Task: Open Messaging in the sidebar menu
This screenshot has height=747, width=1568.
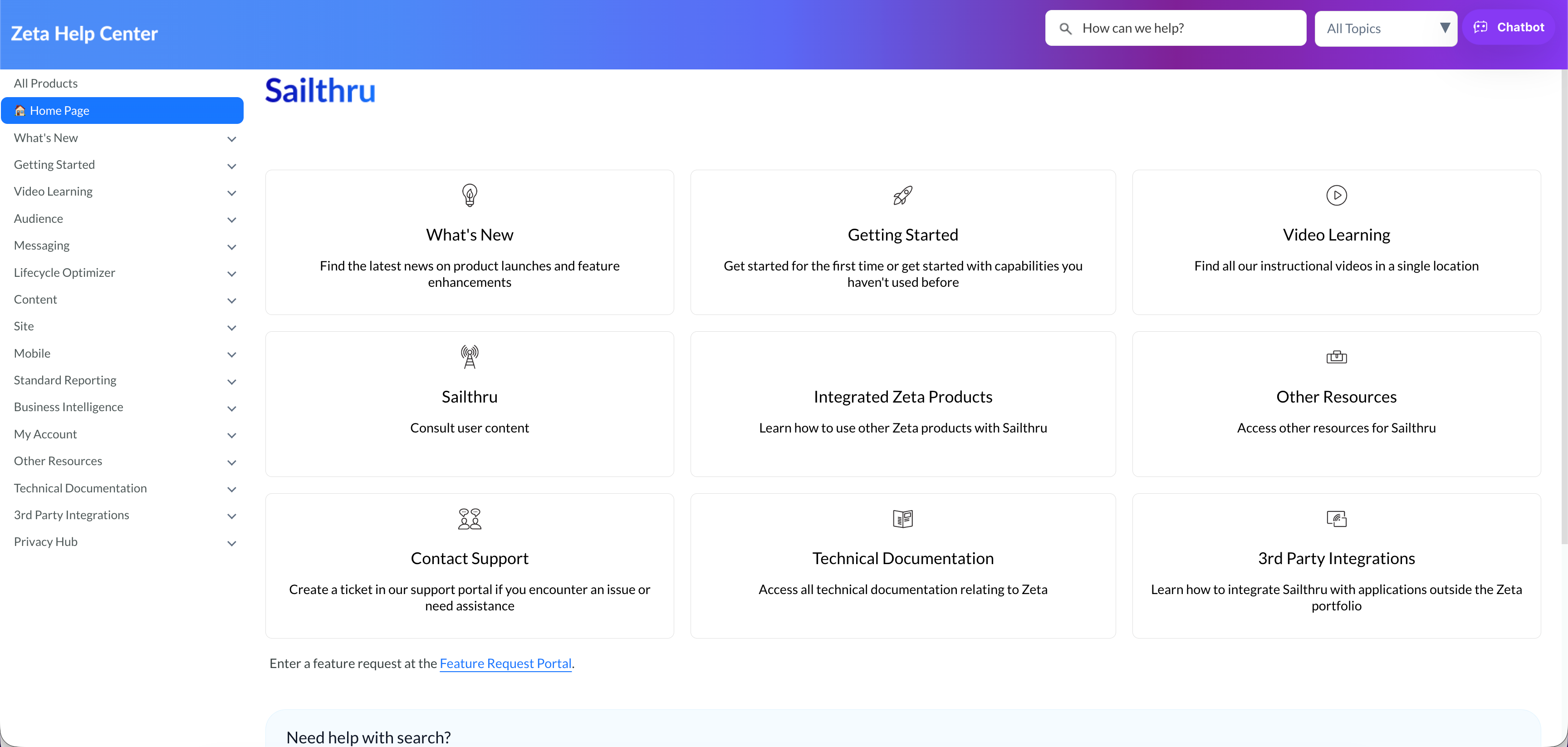Action: 41,246
